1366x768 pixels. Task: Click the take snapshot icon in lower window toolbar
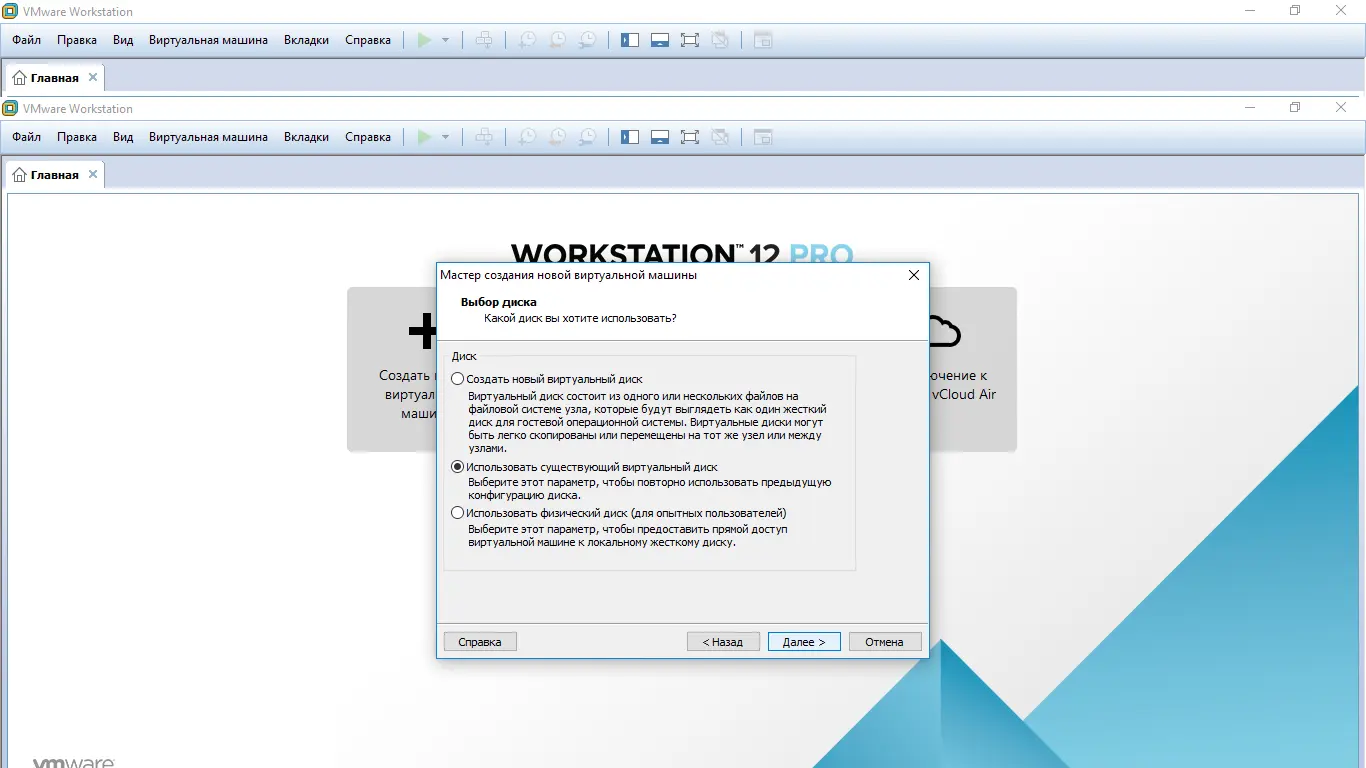527,137
